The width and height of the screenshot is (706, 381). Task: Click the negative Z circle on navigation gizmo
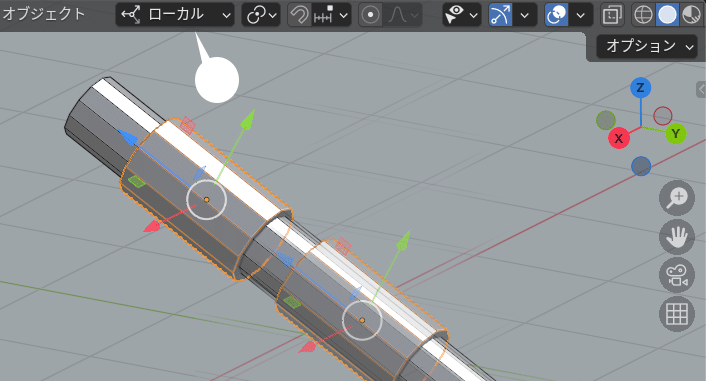coord(641,166)
